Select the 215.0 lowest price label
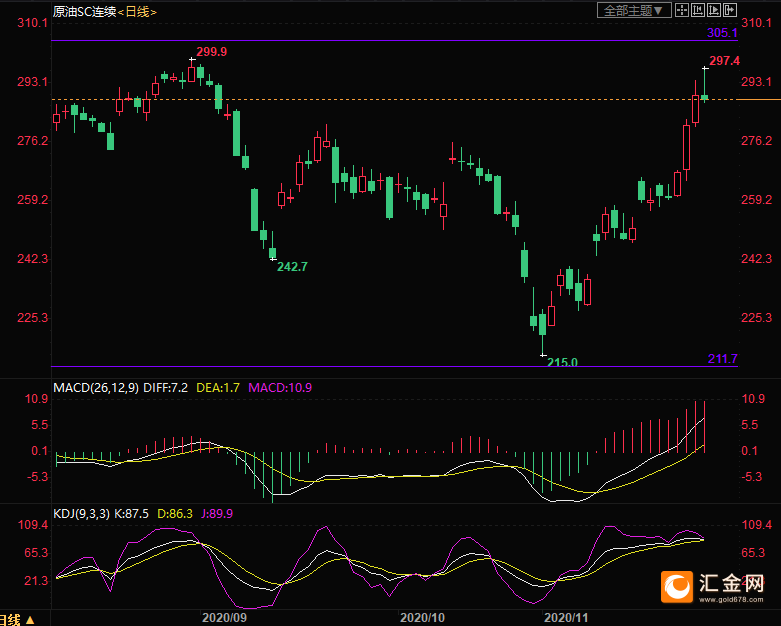This screenshot has width=781, height=626. click(562, 362)
